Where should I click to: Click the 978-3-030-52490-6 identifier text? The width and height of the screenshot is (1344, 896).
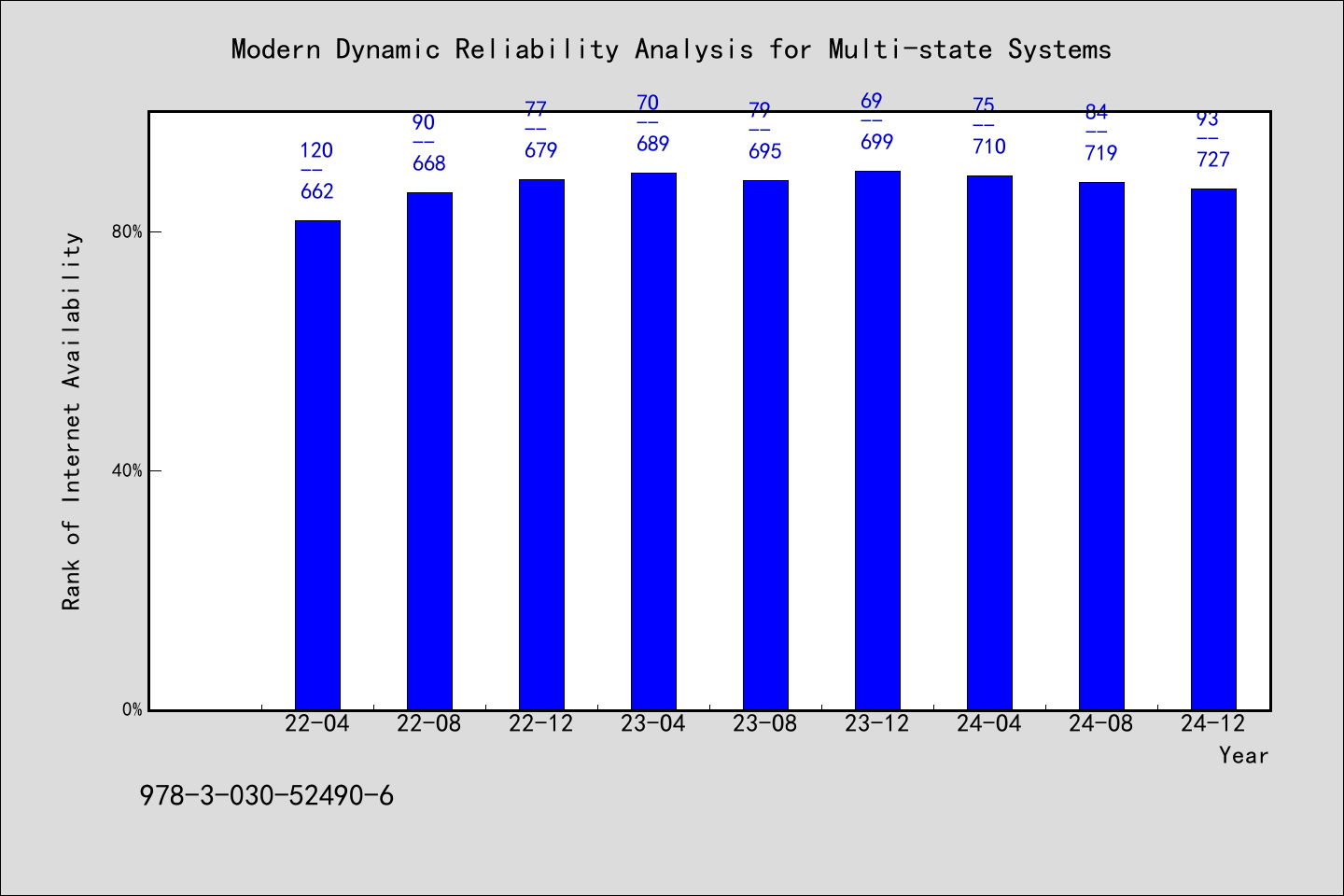[x=267, y=796]
